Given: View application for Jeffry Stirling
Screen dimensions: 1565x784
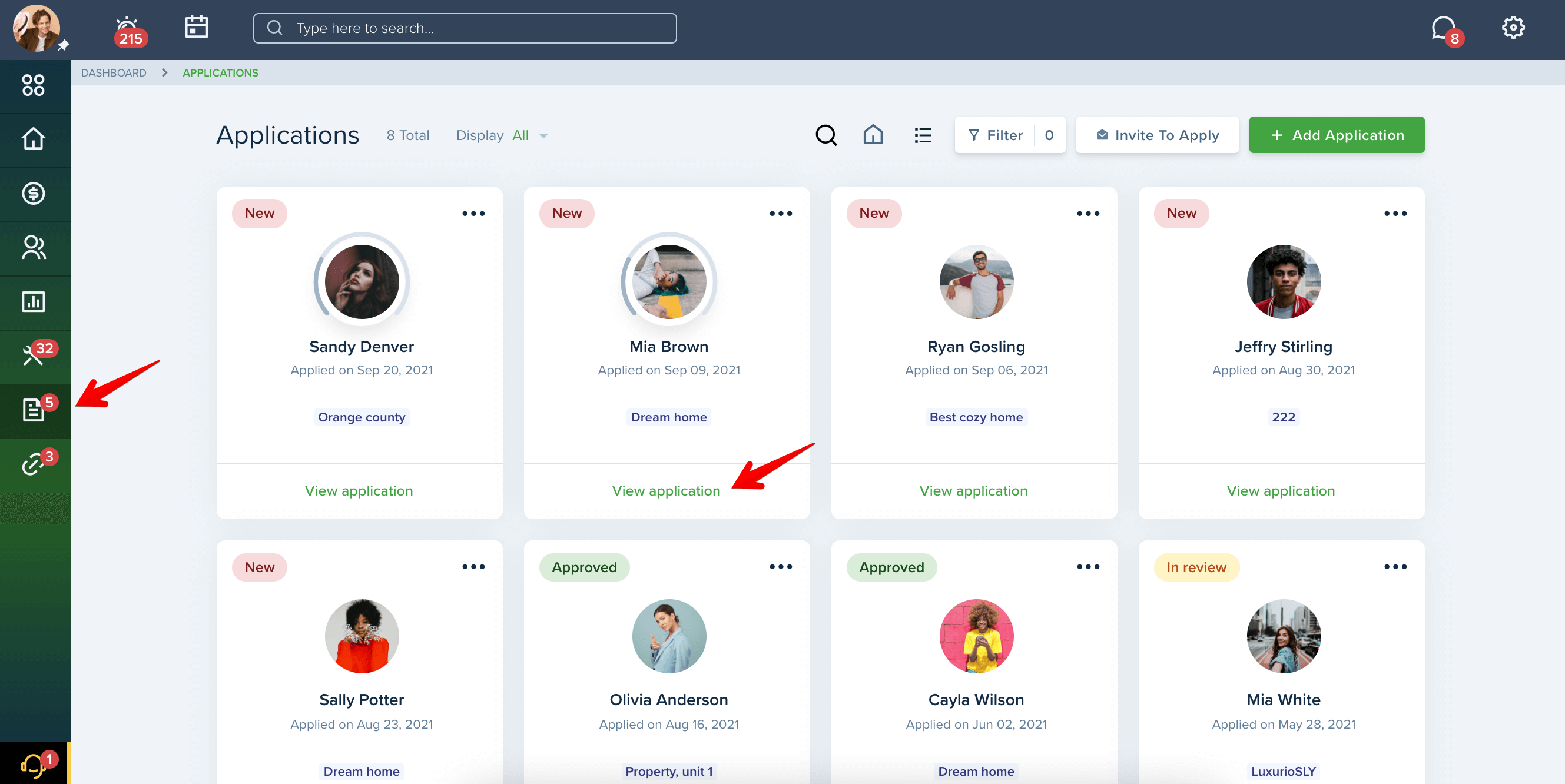Looking at the screenshot, I should tap(1281, 491).
